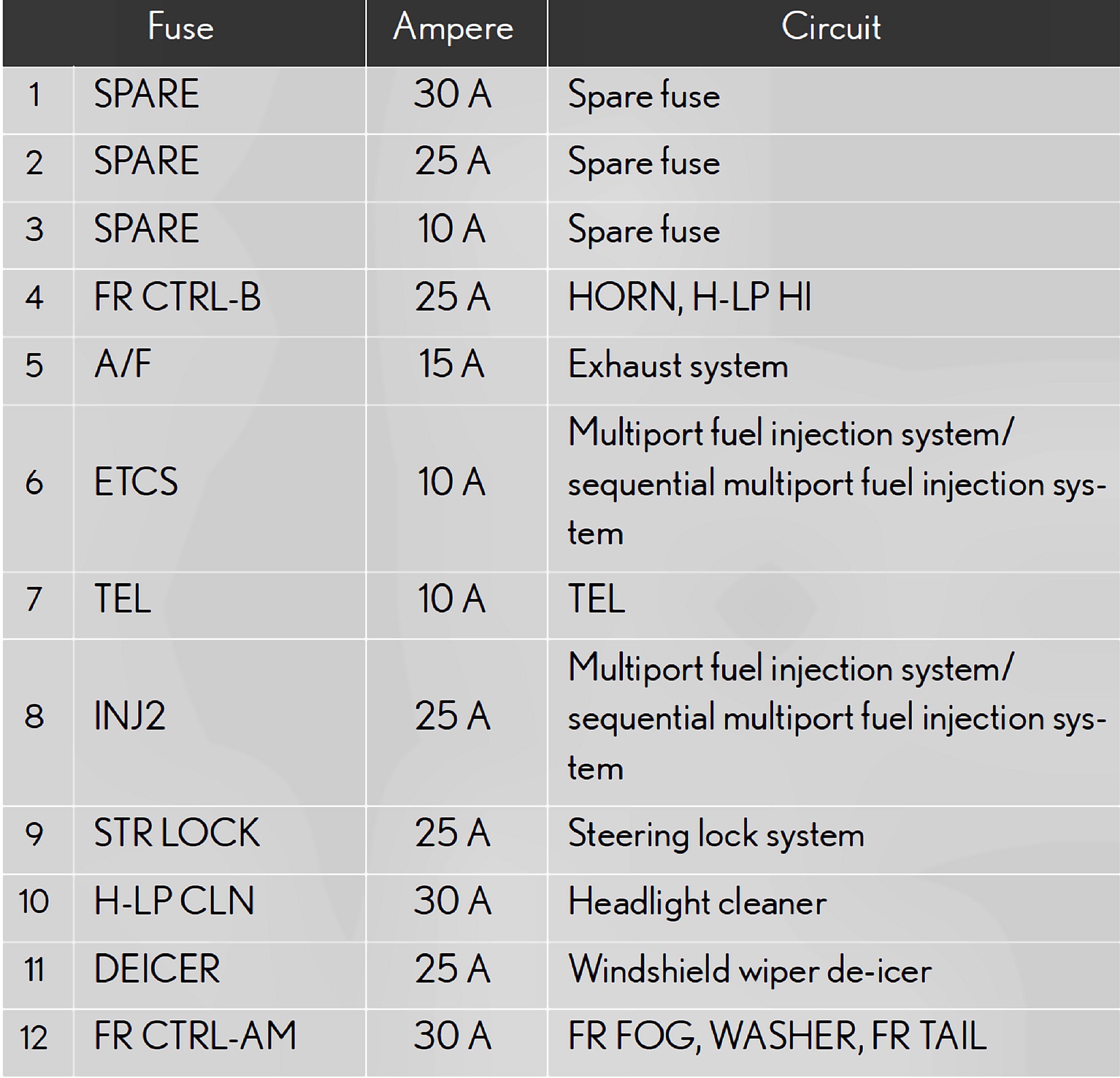Click the Fuse column header
This screenshot has height=1078, width=1120.
pos(181,27)
